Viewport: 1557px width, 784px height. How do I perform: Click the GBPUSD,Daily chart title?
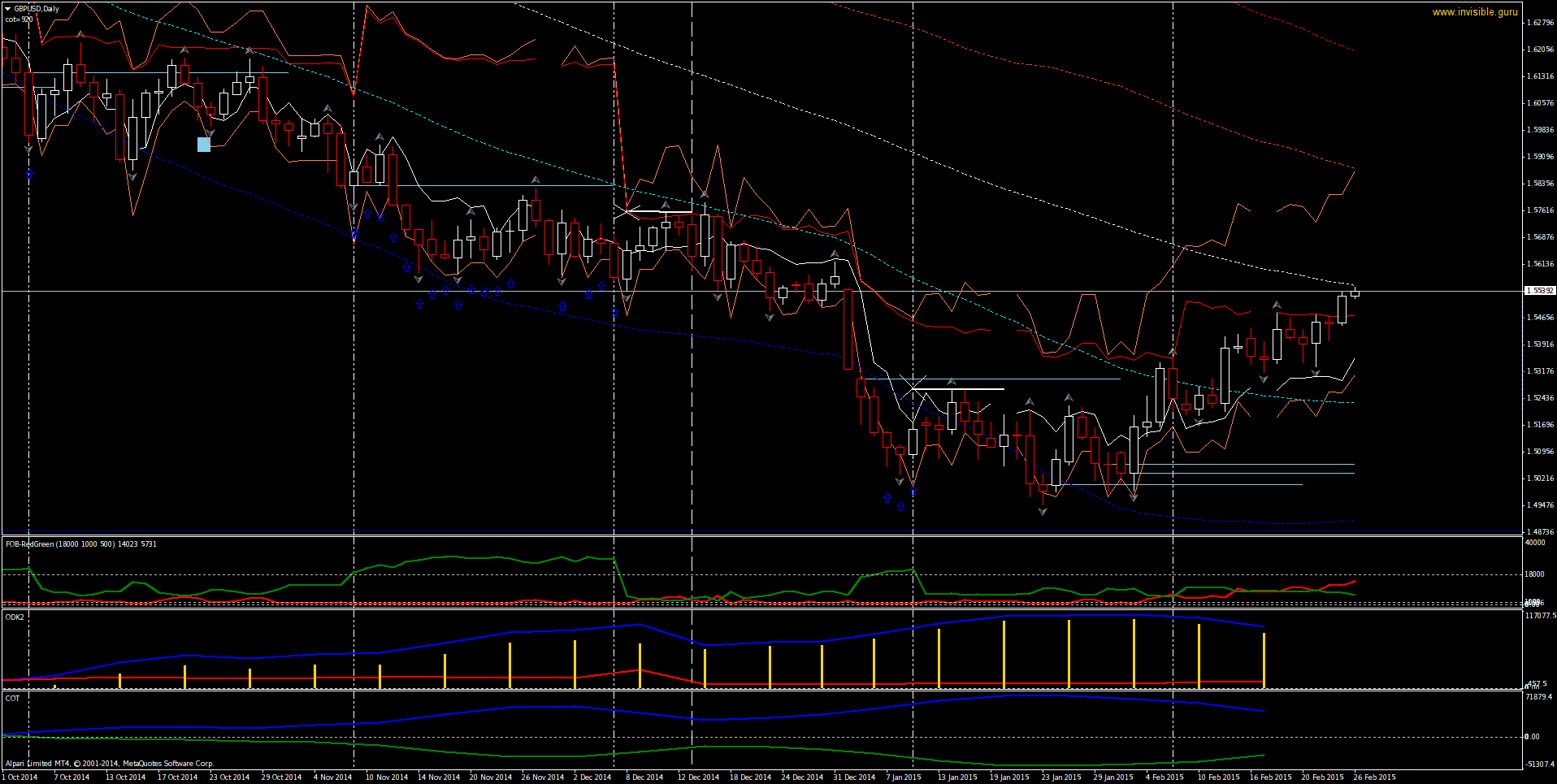(37, 9)
